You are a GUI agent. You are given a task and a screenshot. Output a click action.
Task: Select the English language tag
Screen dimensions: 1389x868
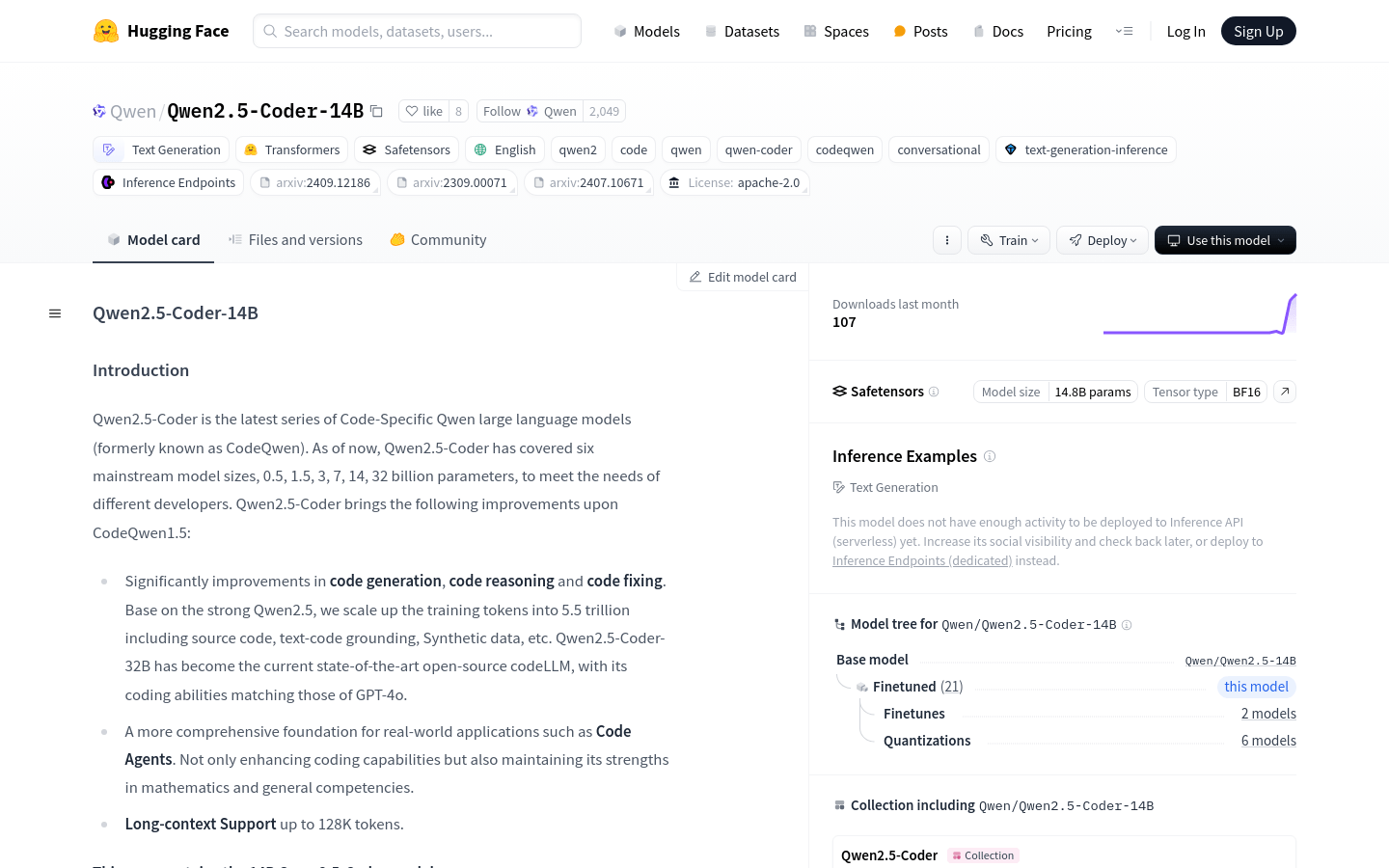(504, 149)
